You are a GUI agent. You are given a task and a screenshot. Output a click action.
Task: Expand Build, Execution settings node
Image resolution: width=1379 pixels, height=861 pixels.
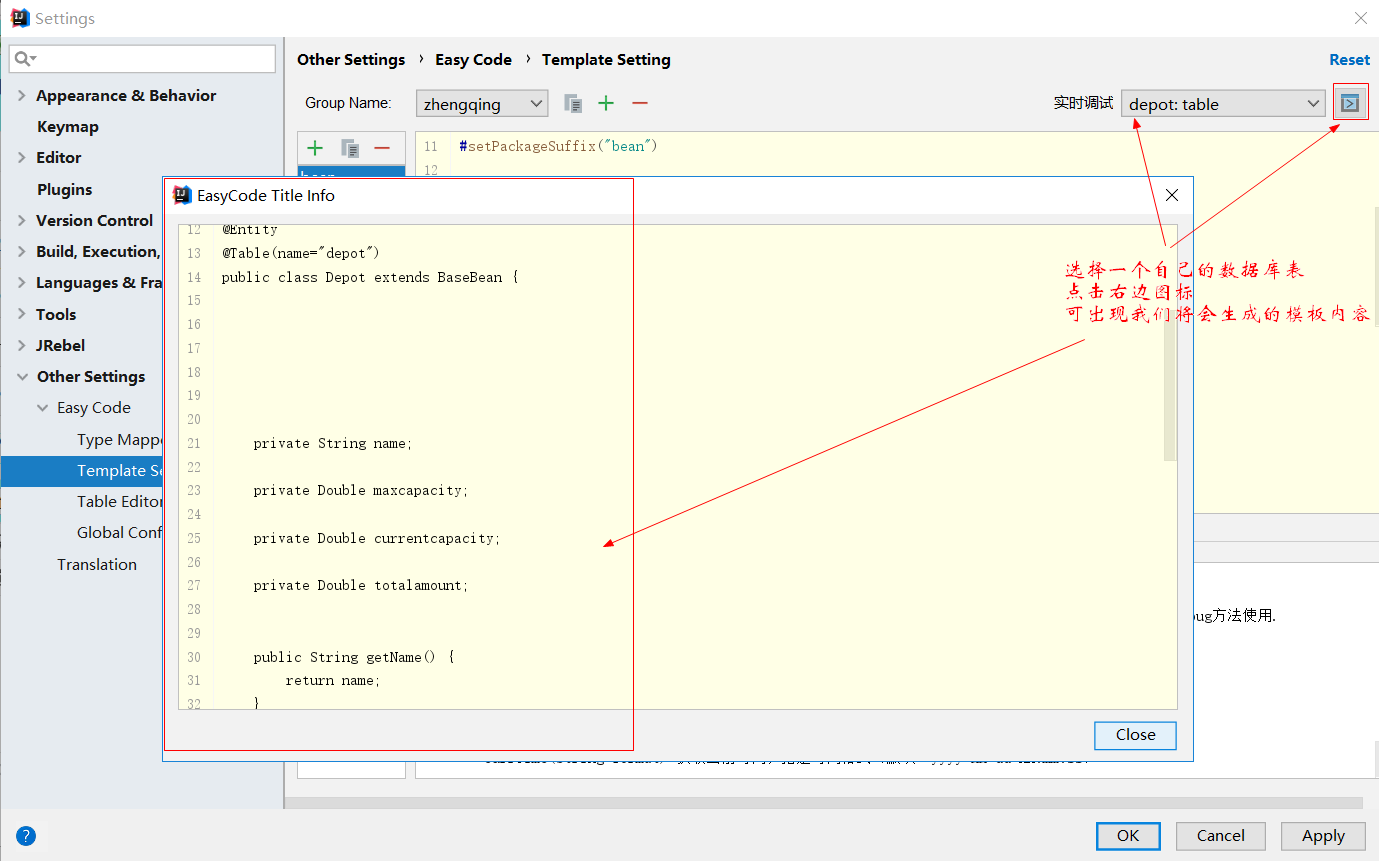point(22,252)
